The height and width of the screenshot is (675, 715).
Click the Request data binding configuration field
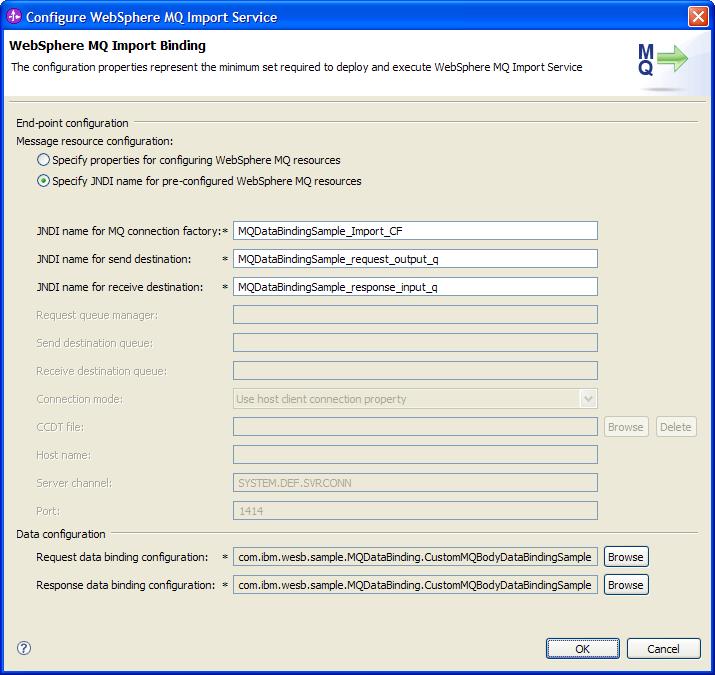point(415,557)
